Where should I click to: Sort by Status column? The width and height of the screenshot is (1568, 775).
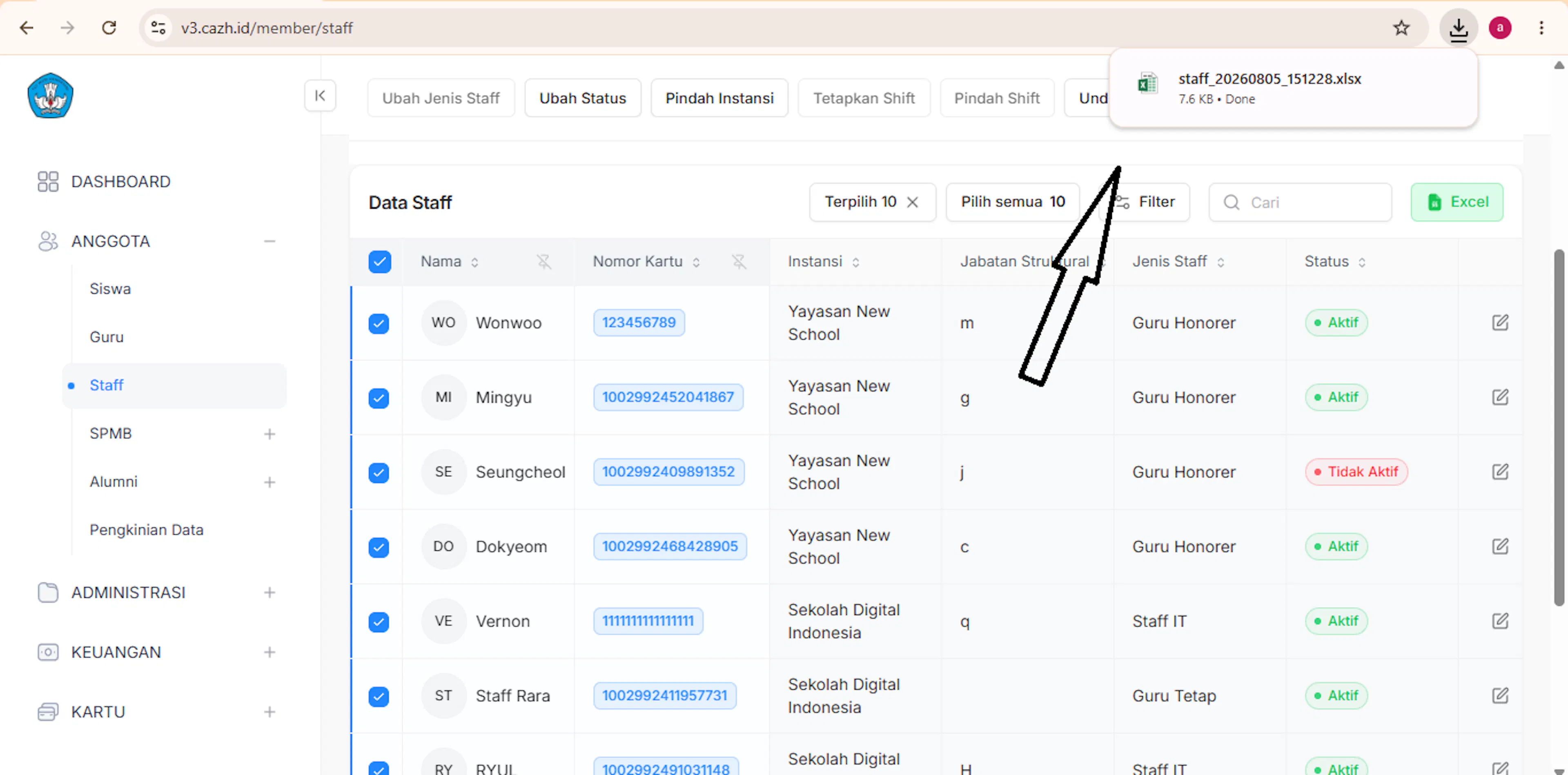click(1362, 263)
